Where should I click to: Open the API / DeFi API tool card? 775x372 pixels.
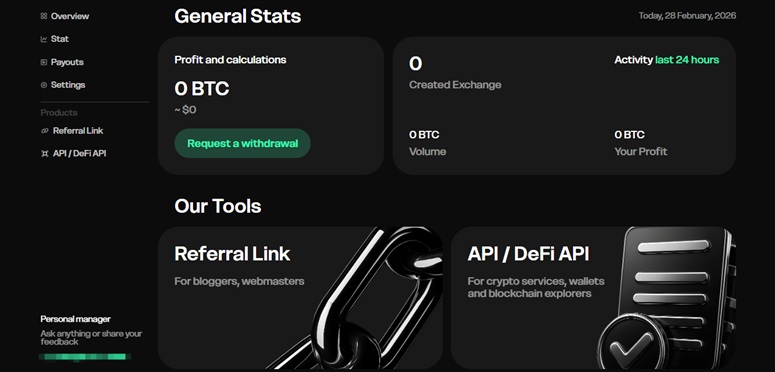click(593, 298)
